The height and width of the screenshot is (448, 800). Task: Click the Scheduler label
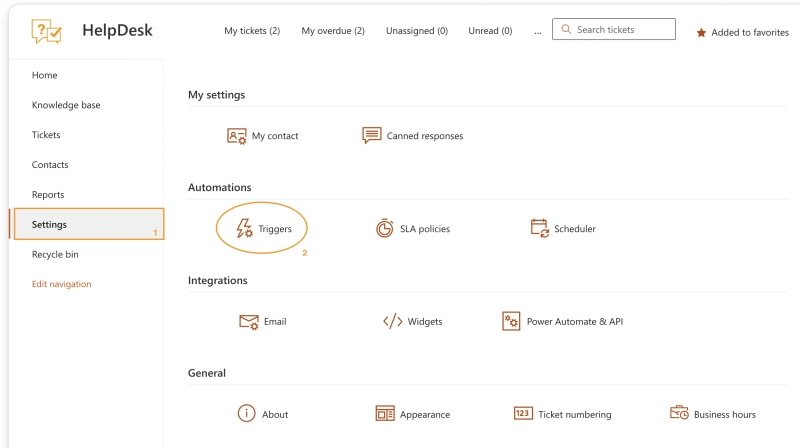point(575,229)
